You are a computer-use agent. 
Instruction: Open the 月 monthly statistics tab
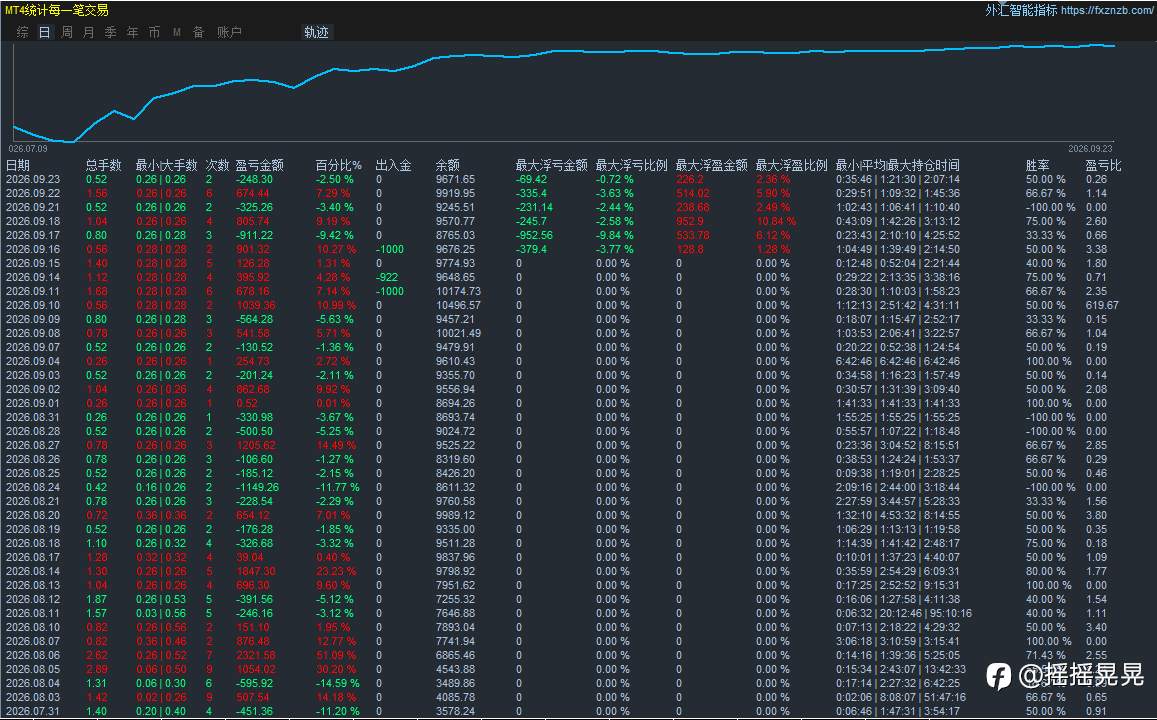point(89,32)
